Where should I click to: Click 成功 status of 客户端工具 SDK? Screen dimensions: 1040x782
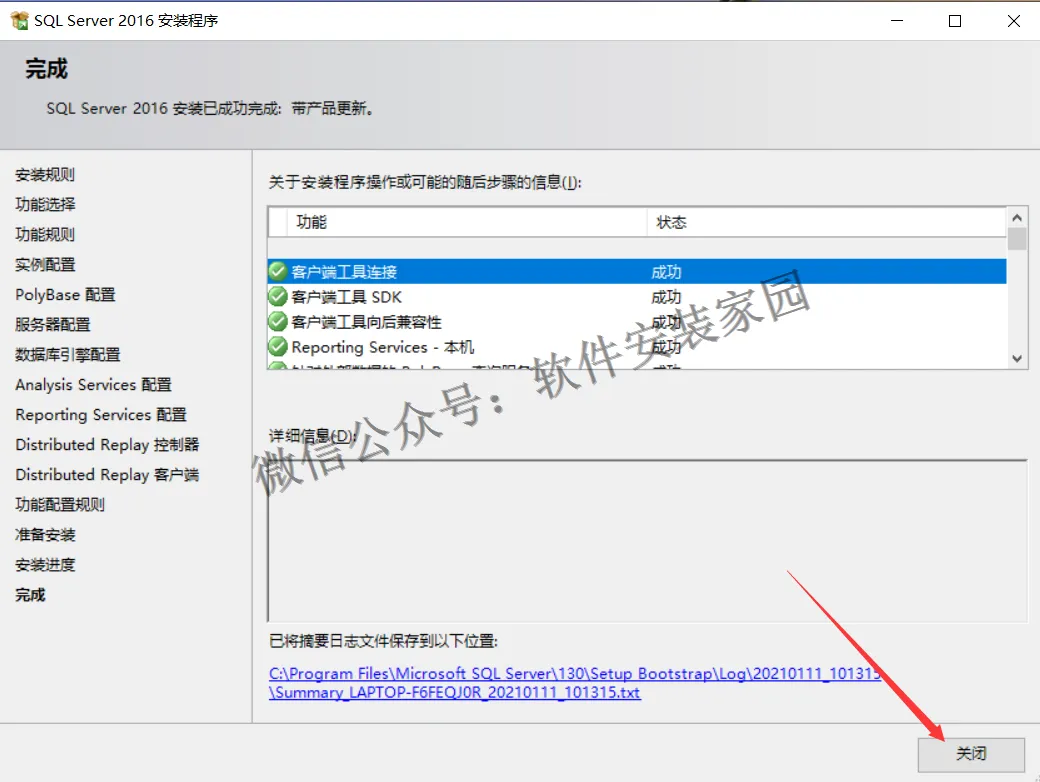[x=666, y=297]
